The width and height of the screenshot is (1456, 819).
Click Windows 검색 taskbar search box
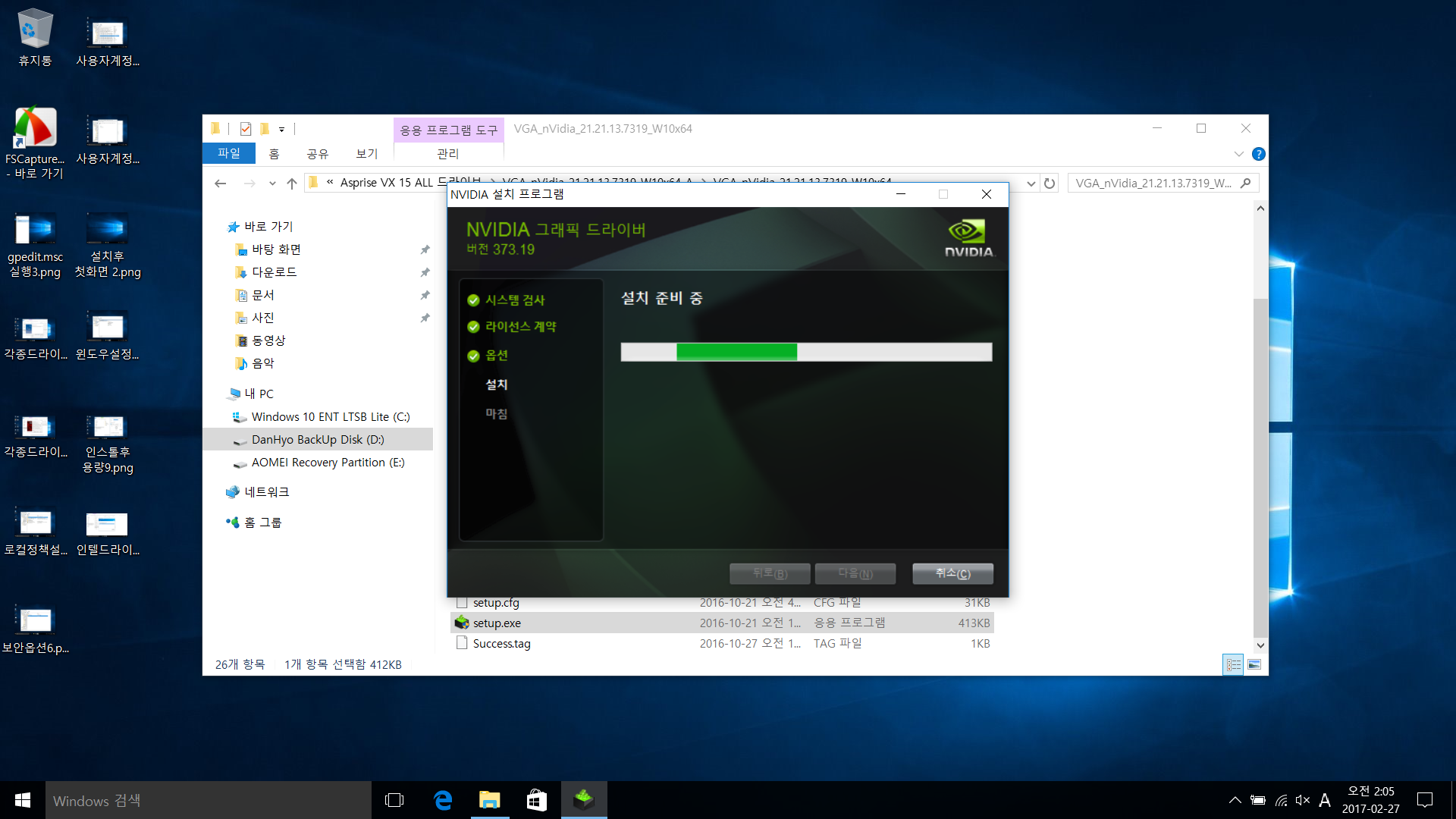click(209, 800)
